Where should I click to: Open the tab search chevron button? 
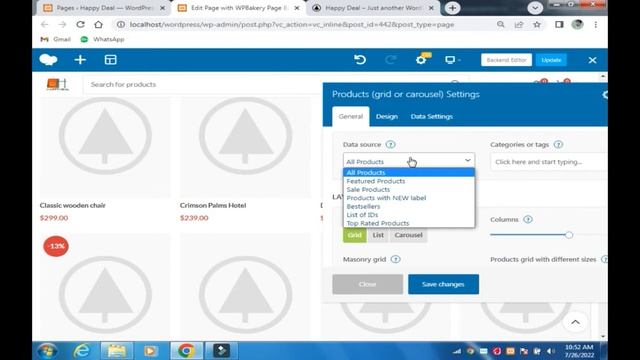pos(535,8)
